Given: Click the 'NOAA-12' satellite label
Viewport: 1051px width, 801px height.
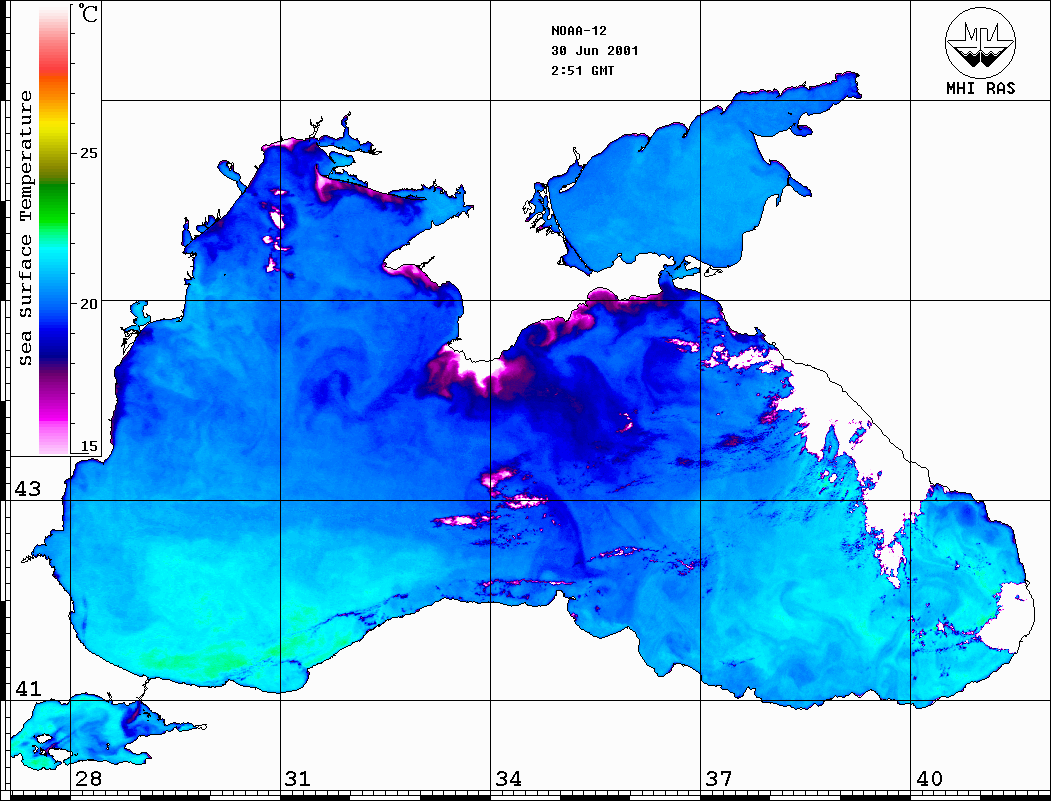Looking at the screenshot, I should pyautogui.click(x=578, y=31).
